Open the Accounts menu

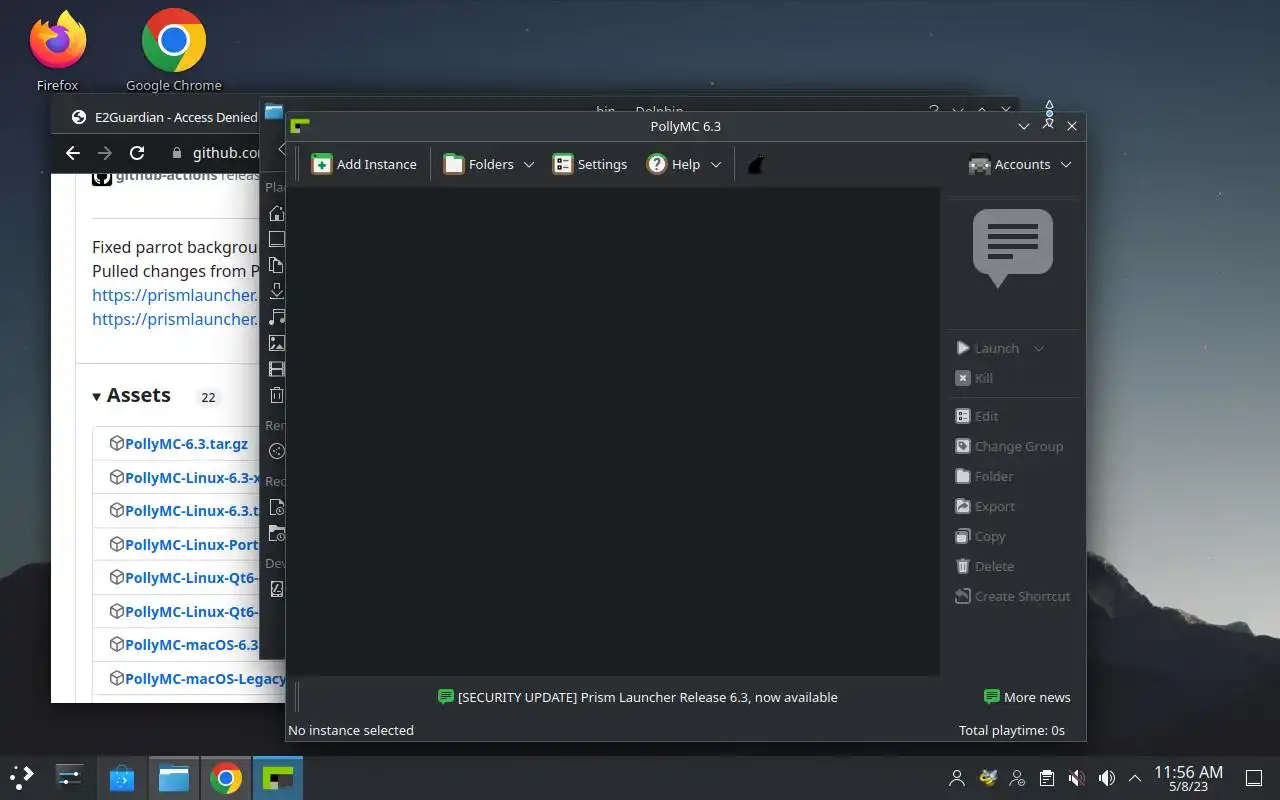point(1020,164)
